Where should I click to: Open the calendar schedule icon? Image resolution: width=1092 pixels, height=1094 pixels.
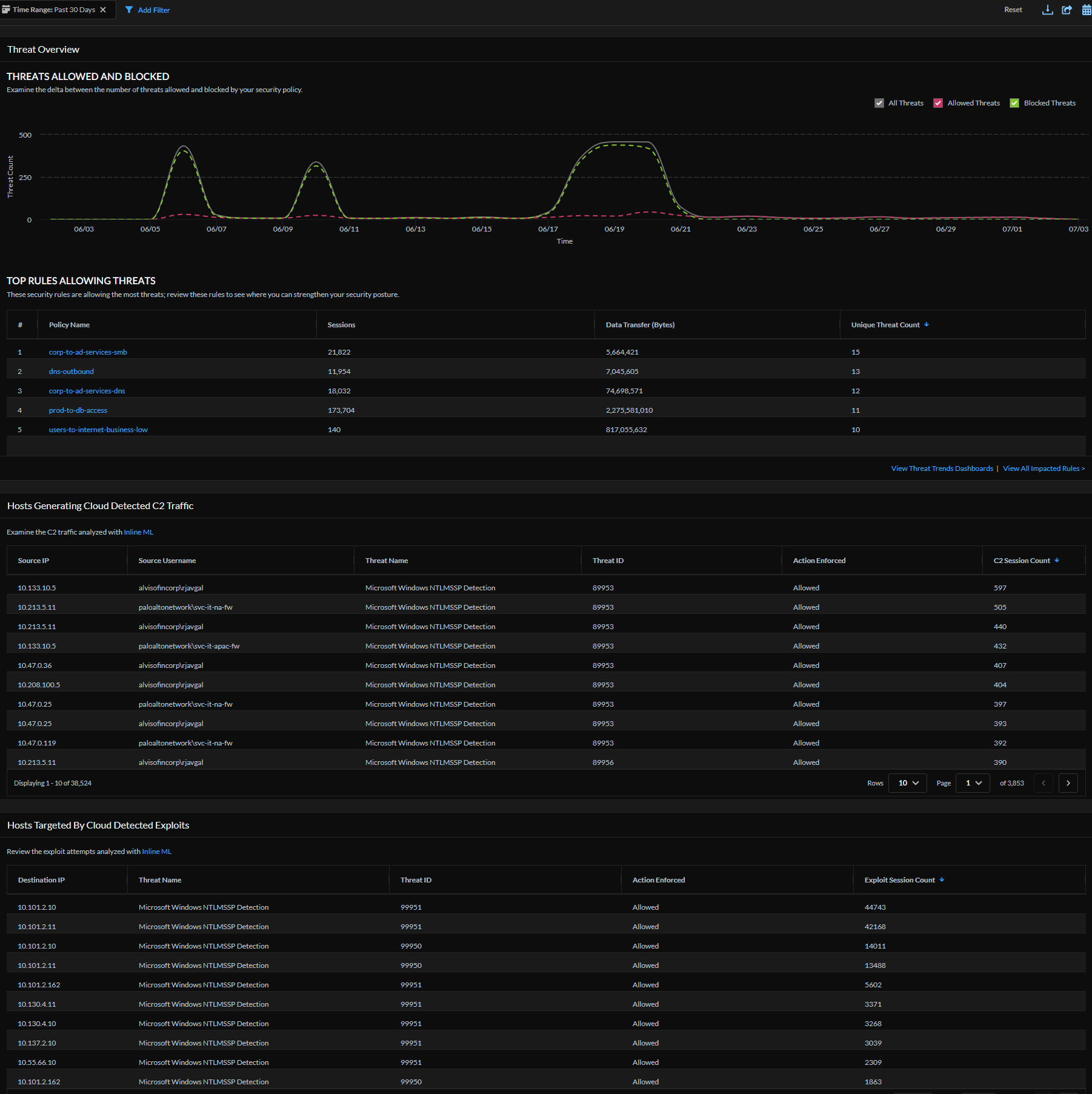point(1087,10)
